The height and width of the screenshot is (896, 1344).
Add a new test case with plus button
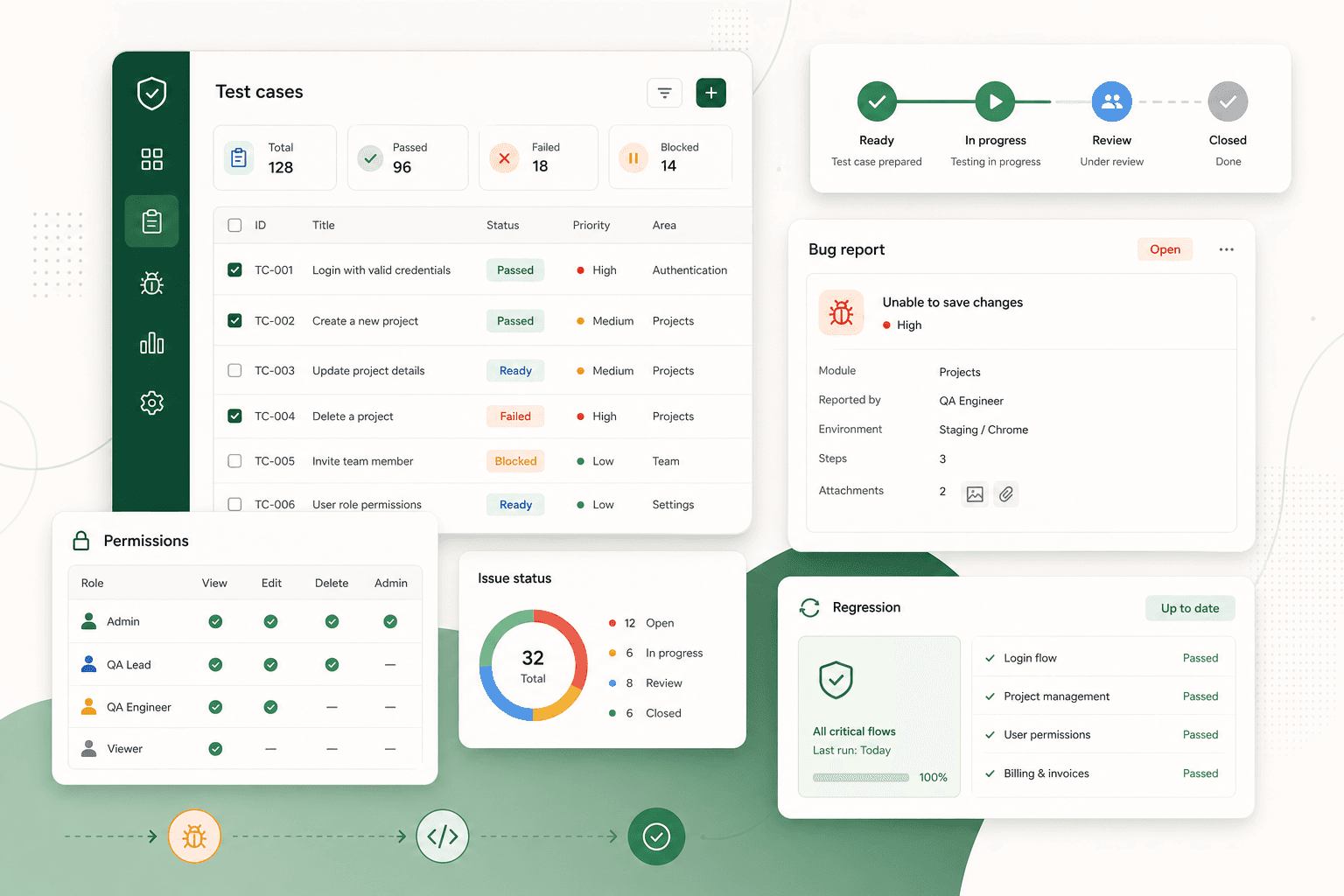click(711, 93)
